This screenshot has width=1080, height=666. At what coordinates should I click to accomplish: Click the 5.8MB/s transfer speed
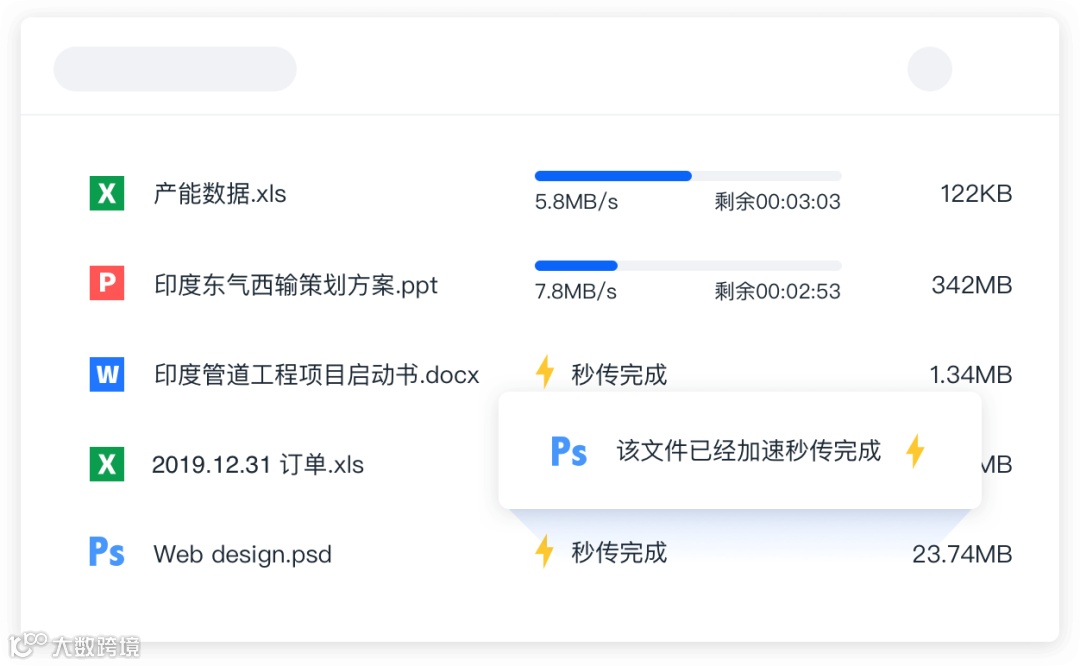577,202
